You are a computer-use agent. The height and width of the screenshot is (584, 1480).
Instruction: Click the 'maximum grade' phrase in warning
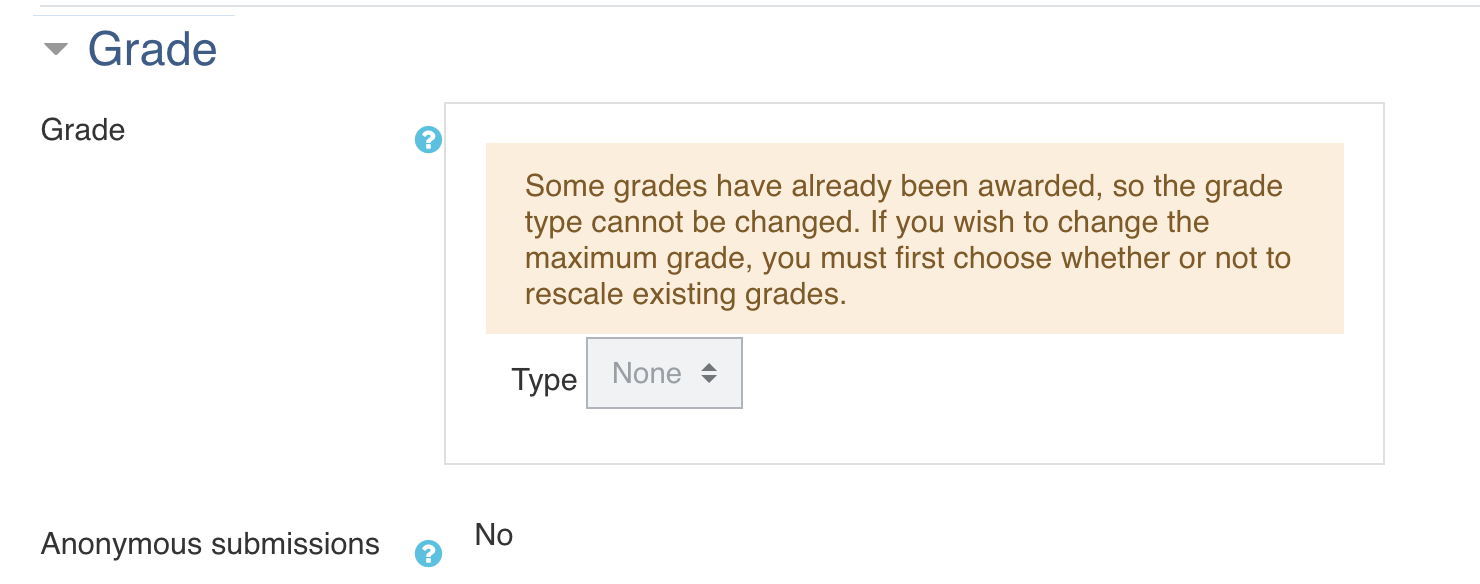[639, 259]
